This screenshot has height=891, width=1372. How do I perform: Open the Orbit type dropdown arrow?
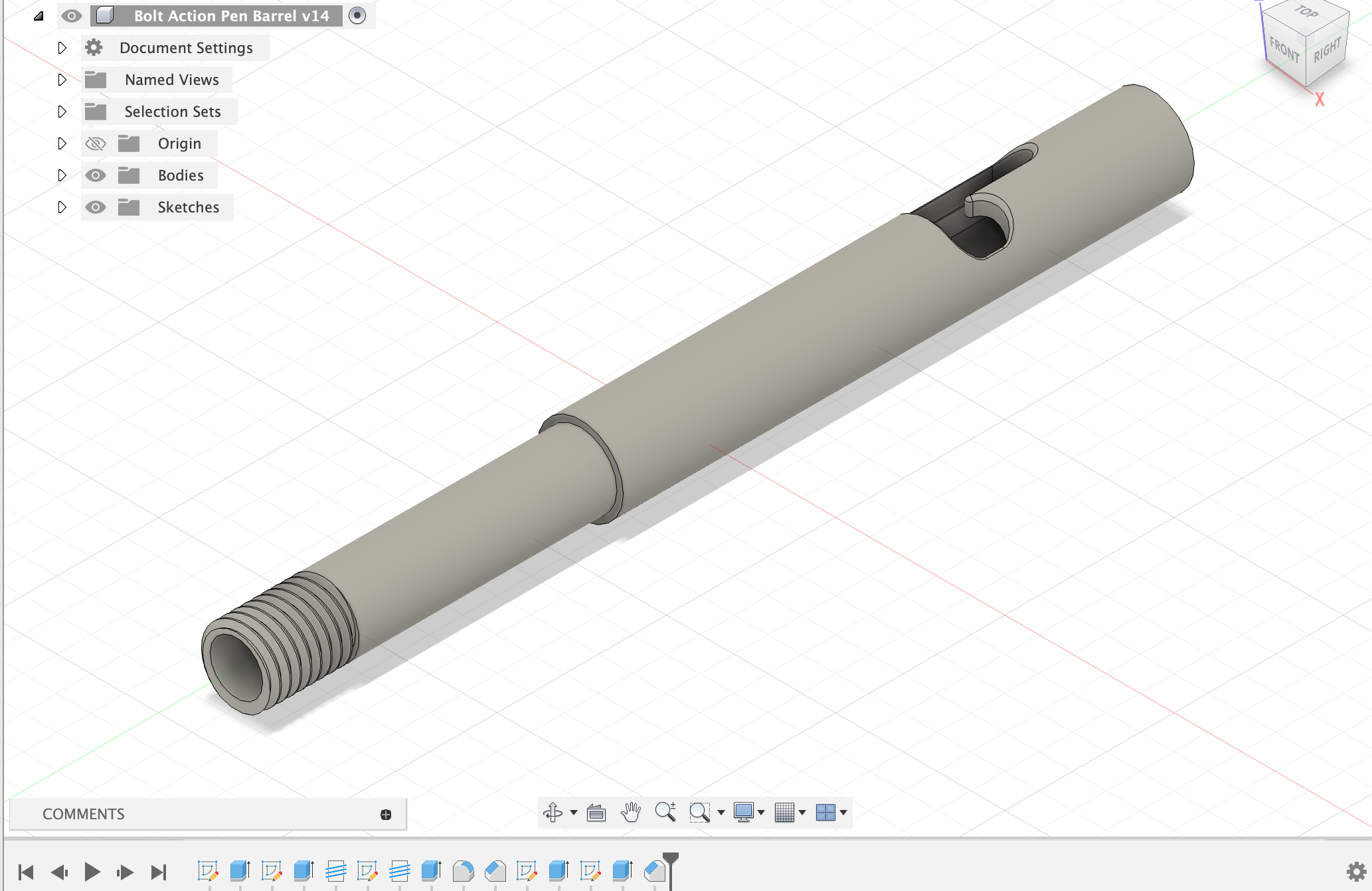click(x=574, y=813)
